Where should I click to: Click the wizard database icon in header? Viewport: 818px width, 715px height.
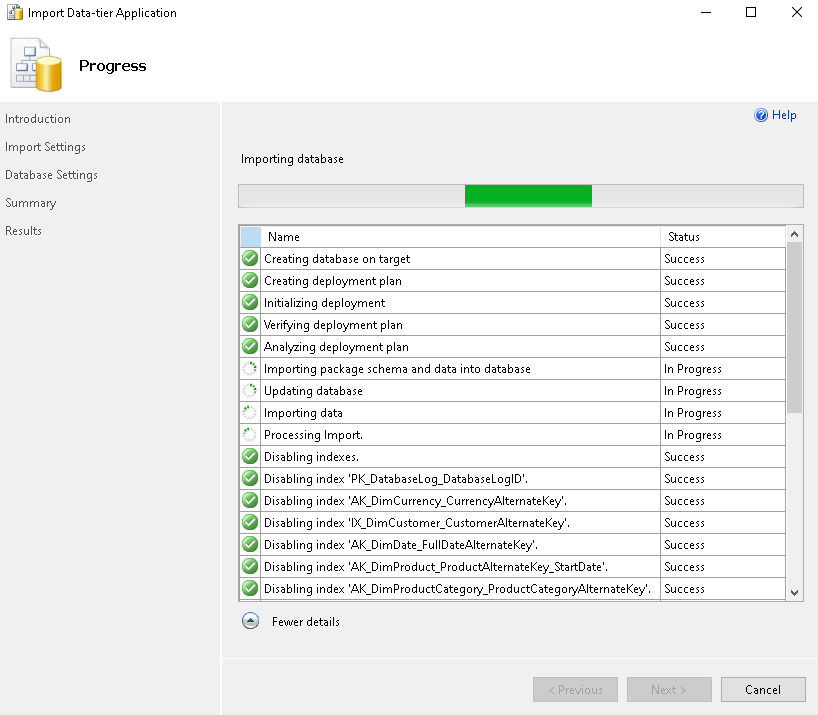click(36, 65)
